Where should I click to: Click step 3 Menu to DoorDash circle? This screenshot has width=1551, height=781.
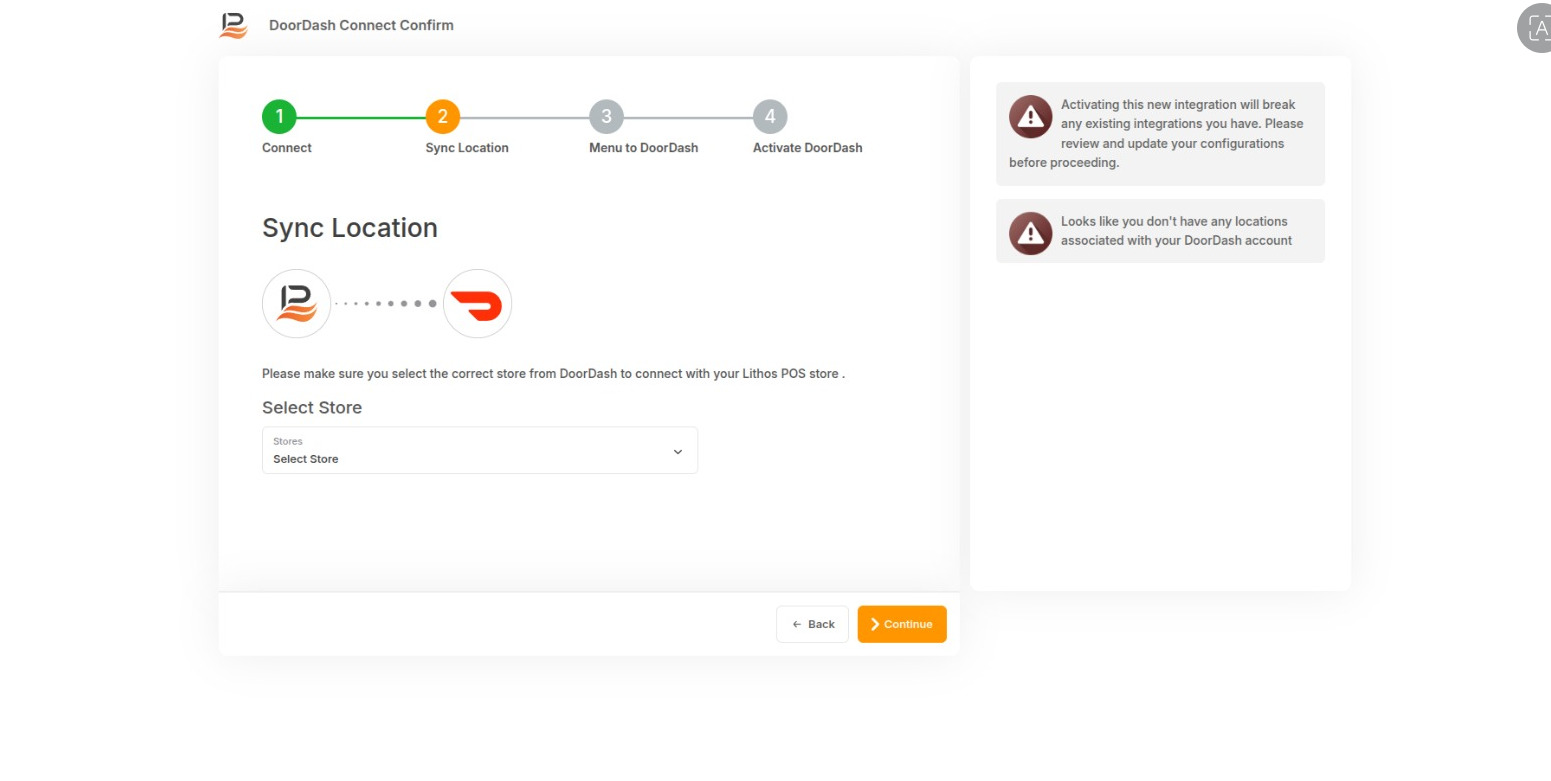click(x=606, y=117)
